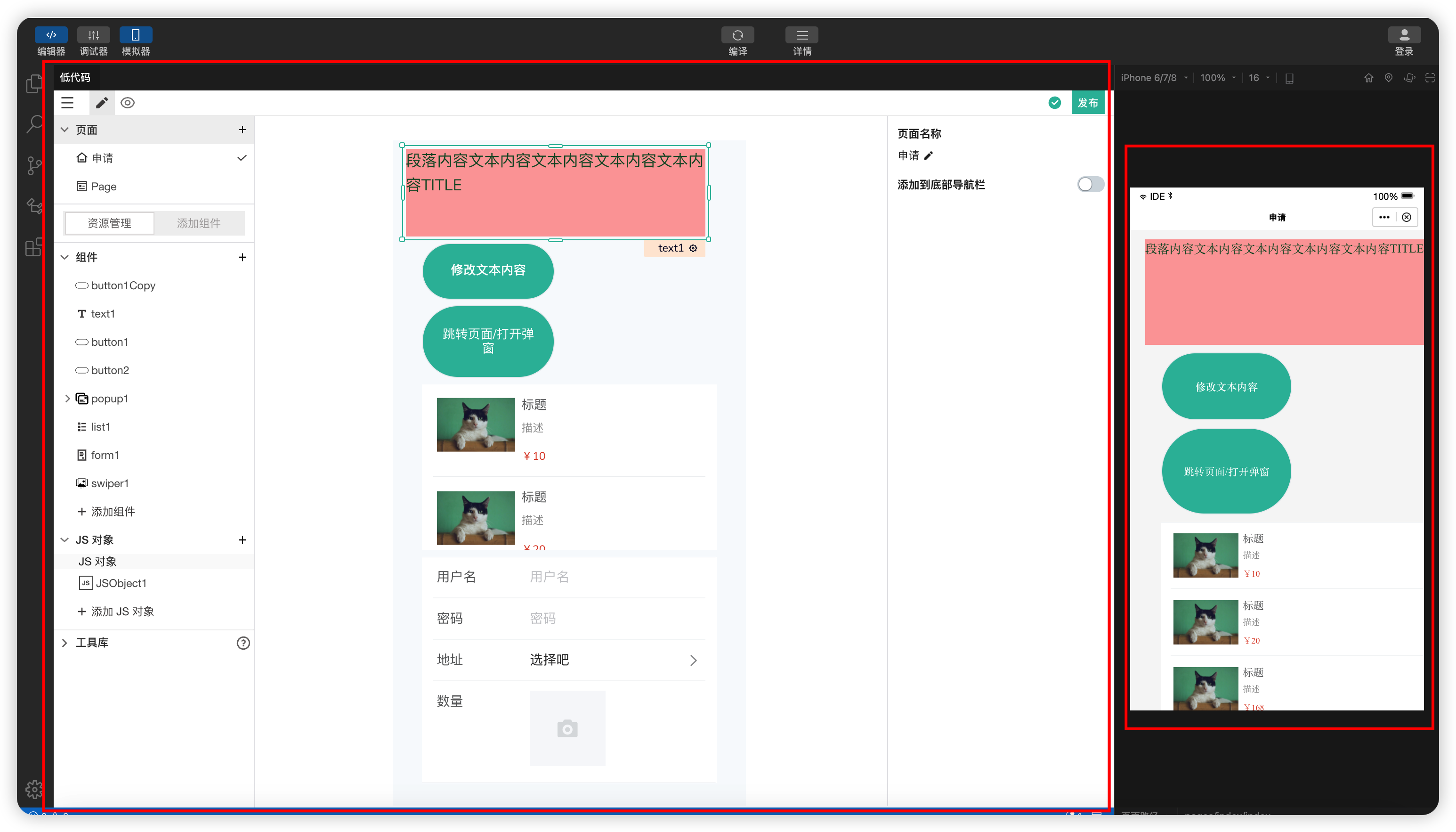Expand the Toolbox section
Viewport: 1456px width, 832px height.
click(x=65, y=643)
